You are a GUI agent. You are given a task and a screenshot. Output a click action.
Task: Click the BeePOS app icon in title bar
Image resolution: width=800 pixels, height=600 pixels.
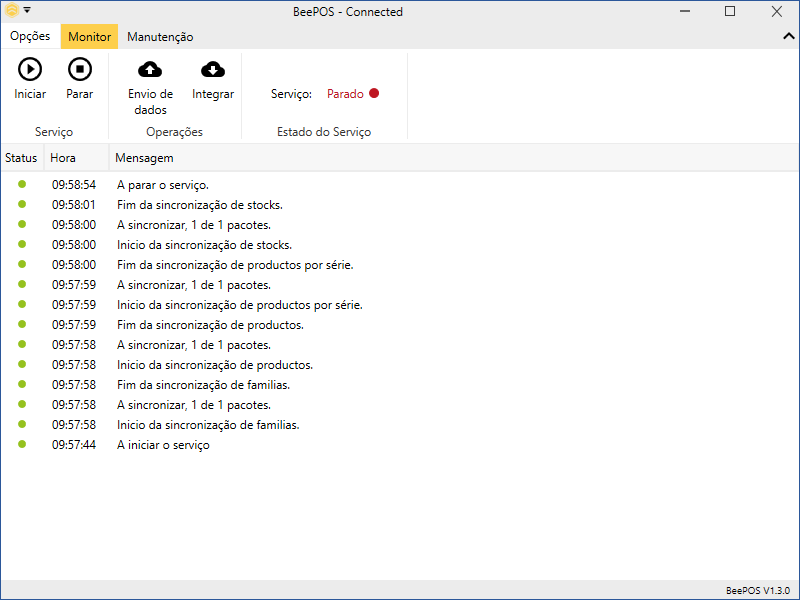click(12, 11)
